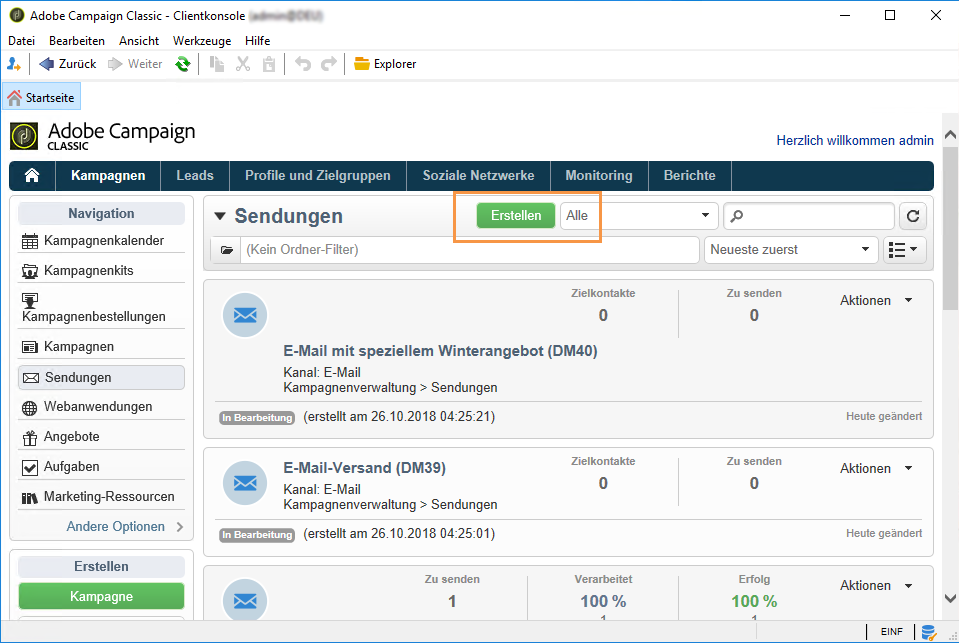
Task: Click the copy icon in toolbar
Action: [217, 64]
